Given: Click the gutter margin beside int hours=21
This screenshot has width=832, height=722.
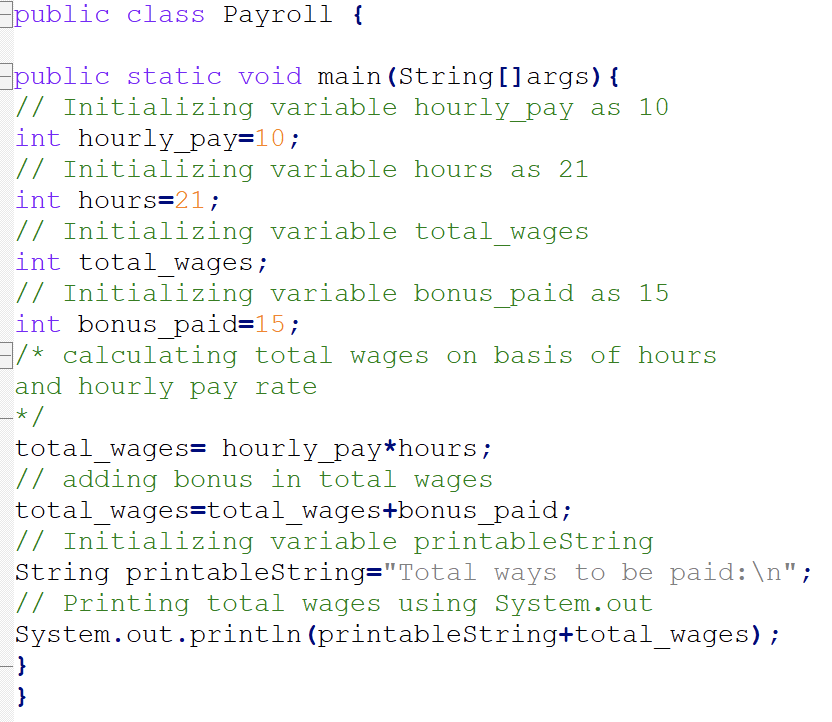Looking at the screenshot, I should click(5, 200).
